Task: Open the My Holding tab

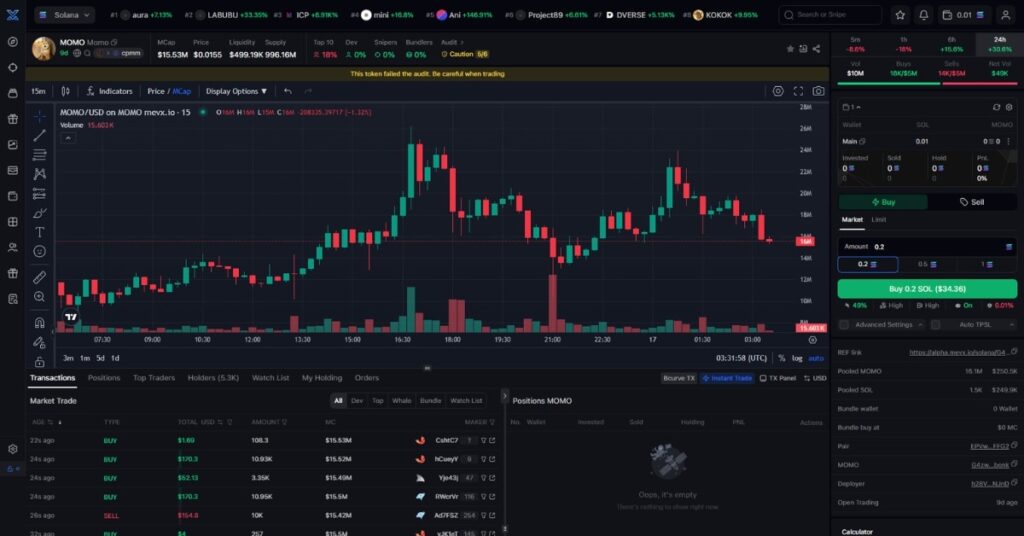Action: (x=322, y=378)
